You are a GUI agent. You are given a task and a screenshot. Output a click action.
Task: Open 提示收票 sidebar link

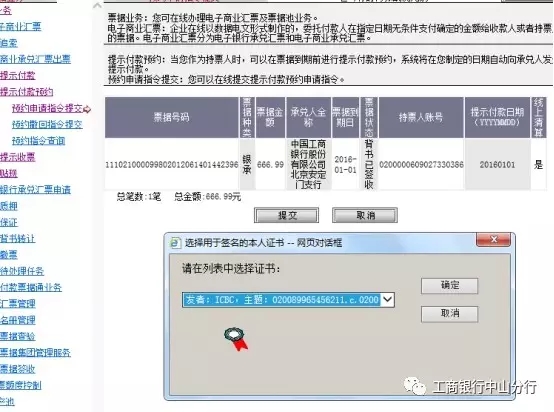coord(18,157)
